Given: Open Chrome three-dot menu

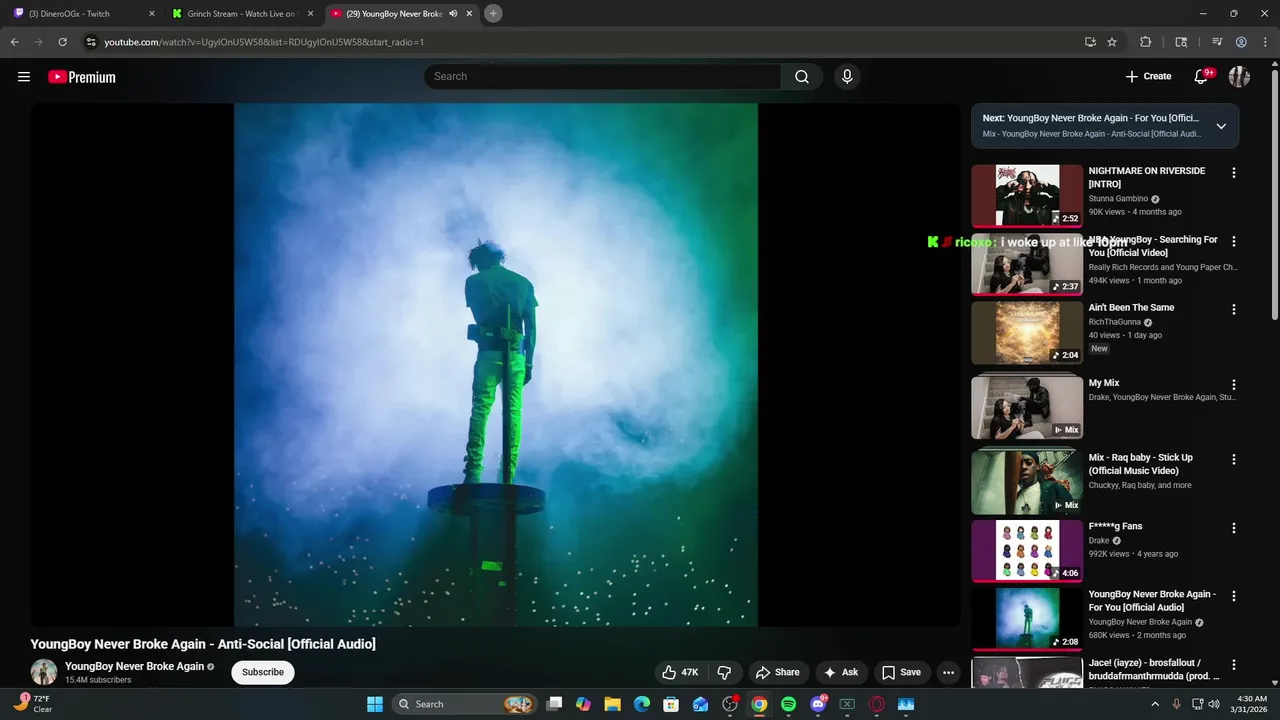Looking at the screenshot, I should [x=1265, y=42].
